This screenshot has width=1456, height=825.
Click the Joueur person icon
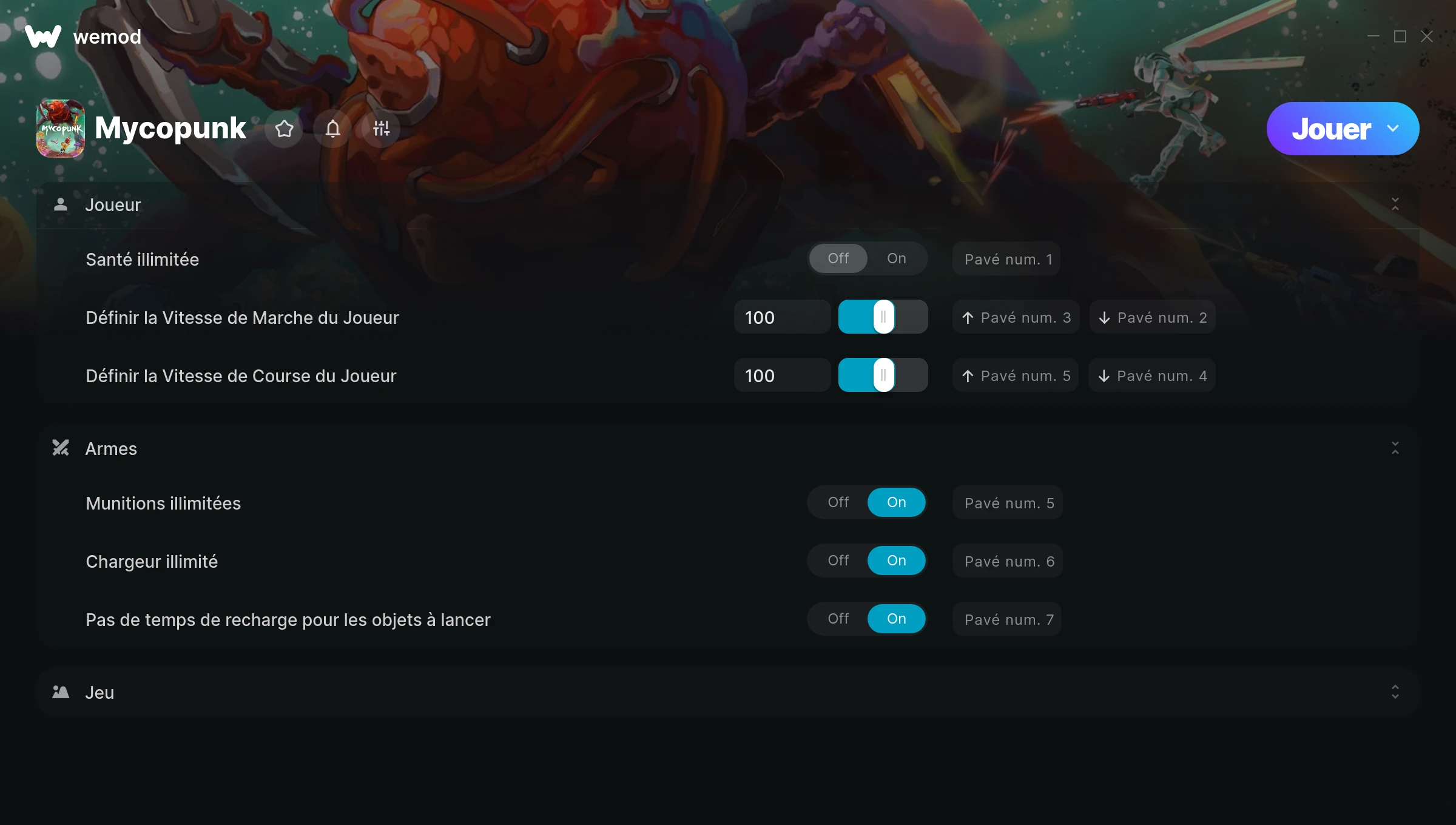point(61,205)
